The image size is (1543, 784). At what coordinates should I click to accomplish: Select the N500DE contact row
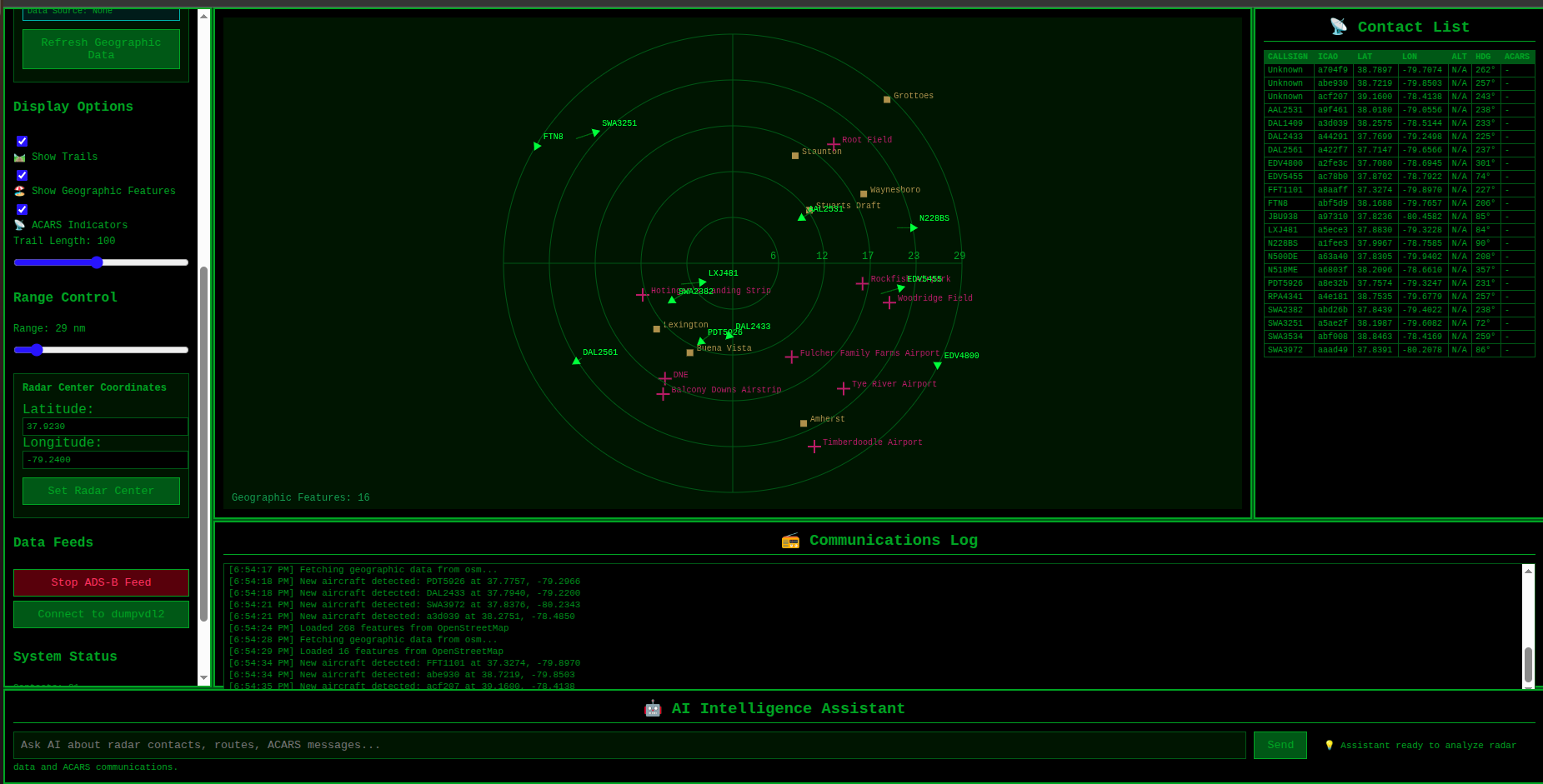tap(1399, 257)
